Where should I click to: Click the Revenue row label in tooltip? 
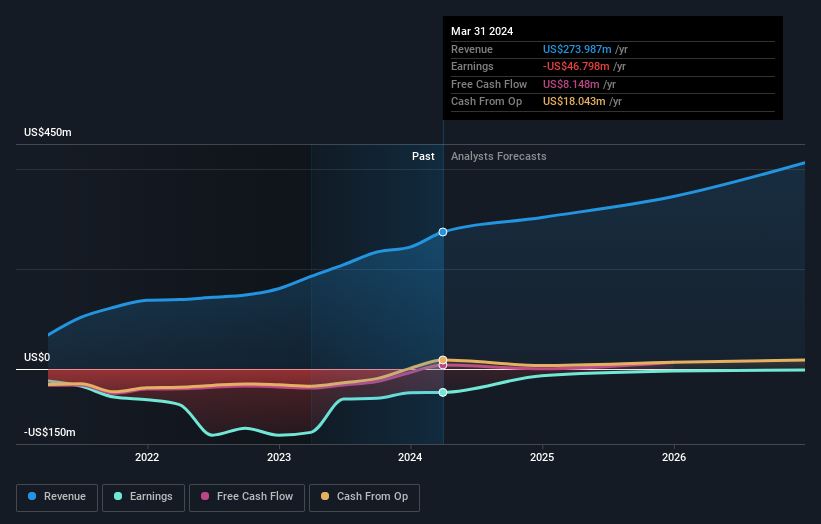point(472,49)
